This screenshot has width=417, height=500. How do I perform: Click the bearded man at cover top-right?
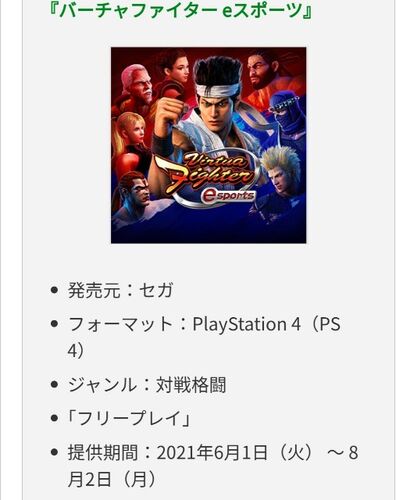[x=265, y=70]
